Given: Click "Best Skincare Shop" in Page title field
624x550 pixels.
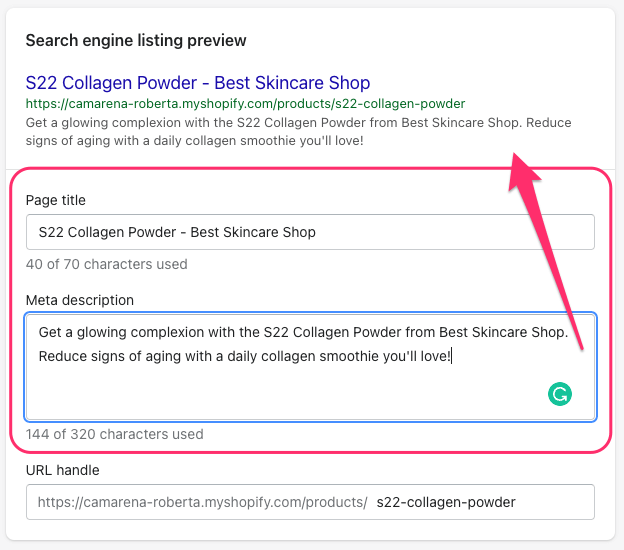Looking at the screenshot, I should pos(253,232).
